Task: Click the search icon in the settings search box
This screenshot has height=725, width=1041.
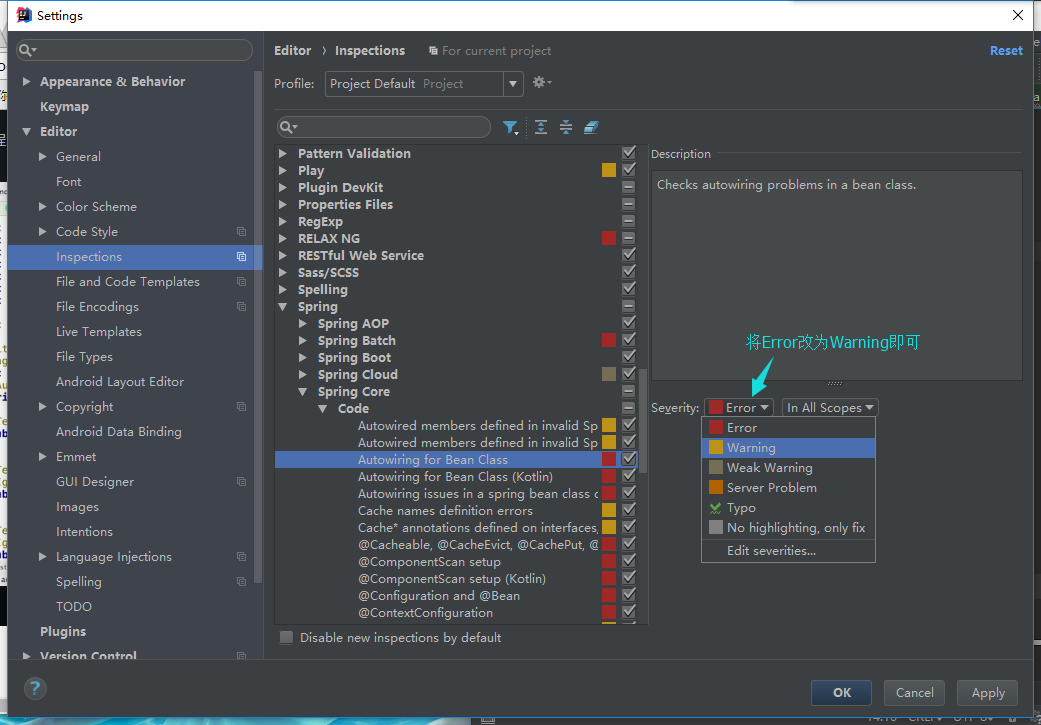Action: (28, 50)
